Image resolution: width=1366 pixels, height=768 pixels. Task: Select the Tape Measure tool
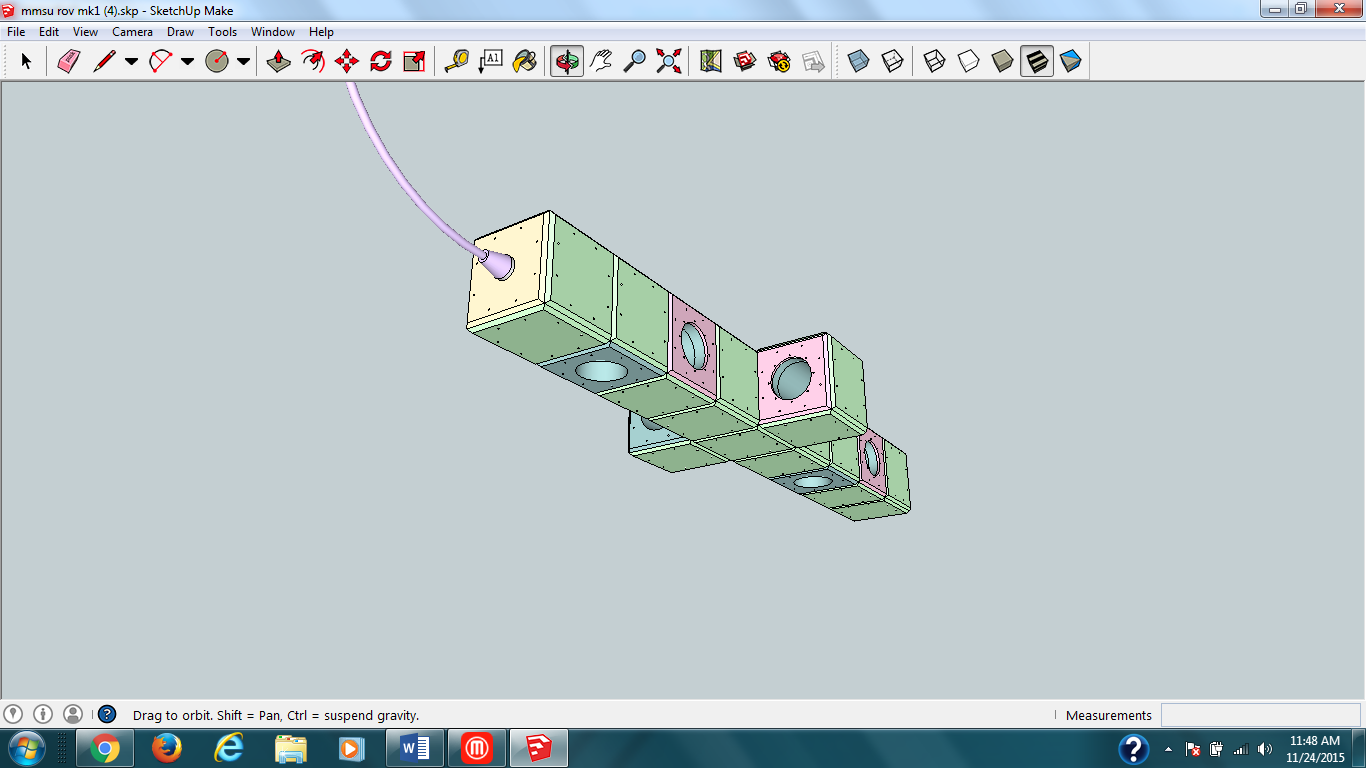(x=457, y=62)
